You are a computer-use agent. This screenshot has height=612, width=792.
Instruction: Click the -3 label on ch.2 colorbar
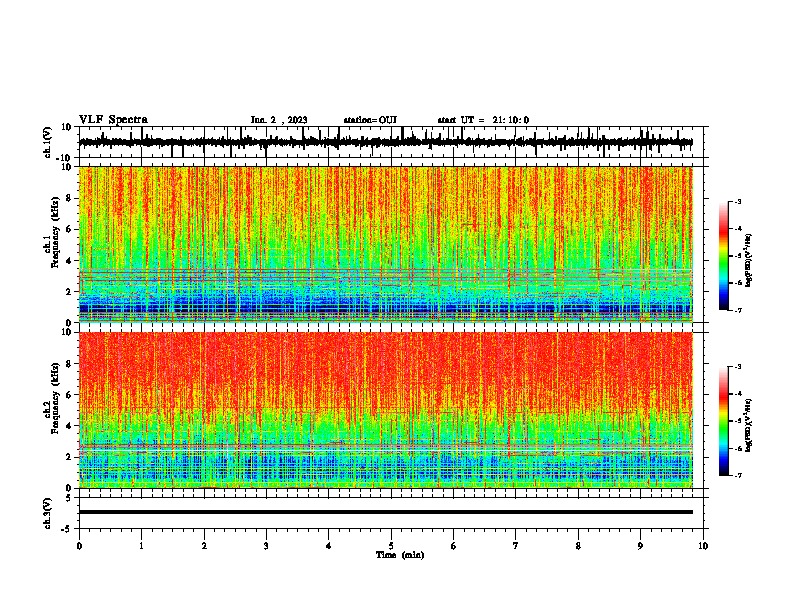pos(738,367)
